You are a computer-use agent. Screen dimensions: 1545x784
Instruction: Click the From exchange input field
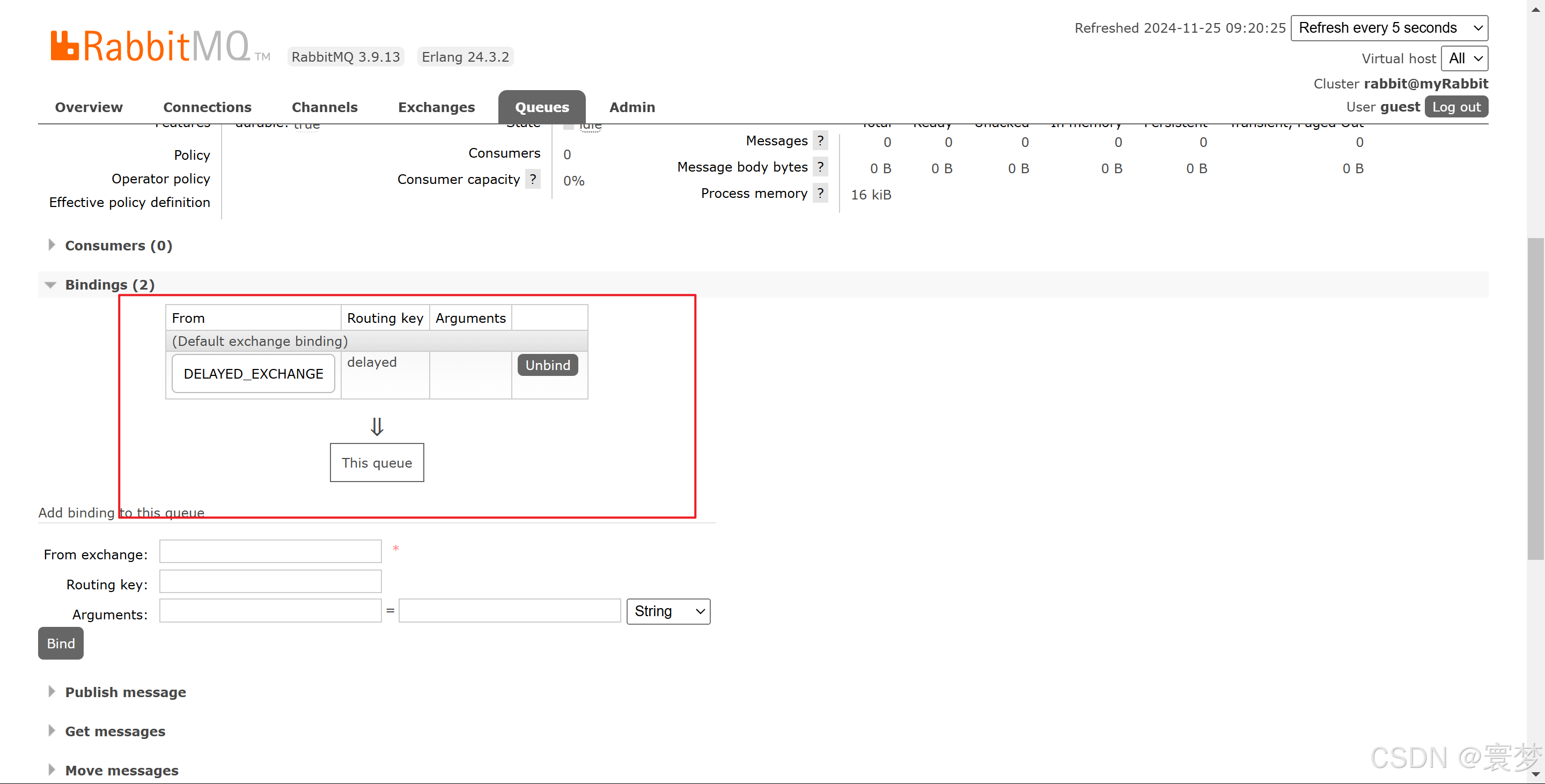(x=270, y=551)
